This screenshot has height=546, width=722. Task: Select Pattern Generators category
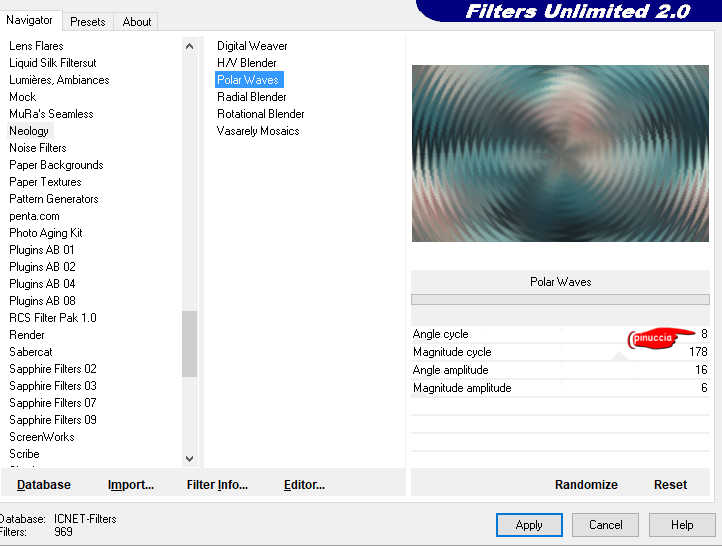(54, 199)
